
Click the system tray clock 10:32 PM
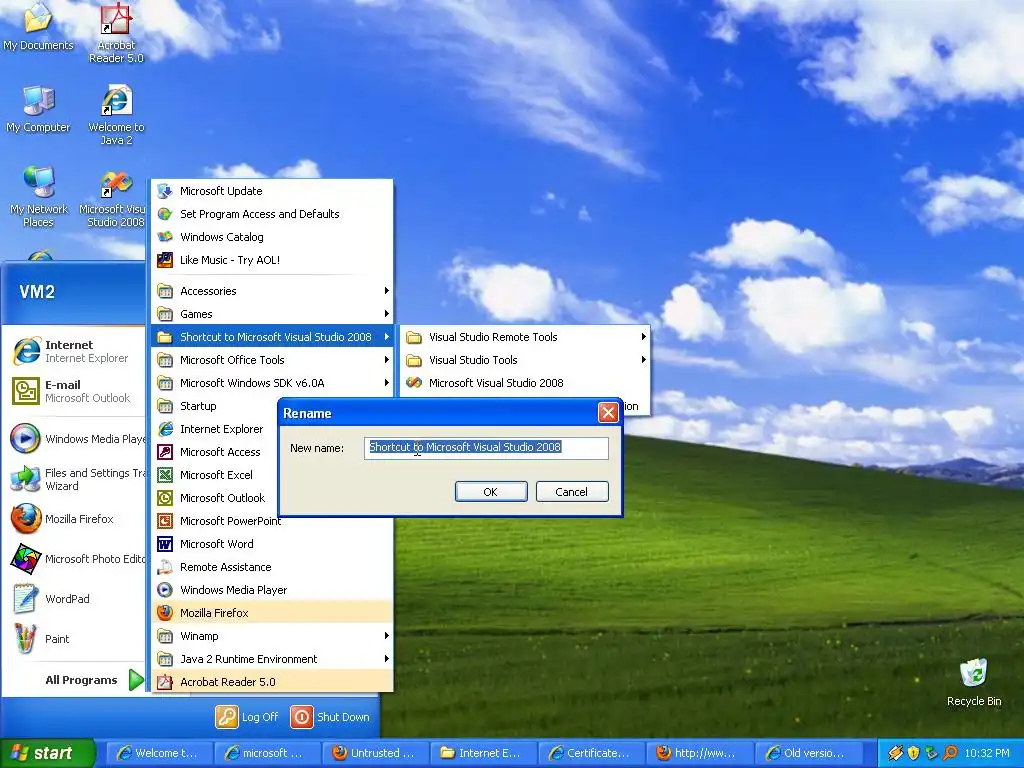click(x=987, y=753)
